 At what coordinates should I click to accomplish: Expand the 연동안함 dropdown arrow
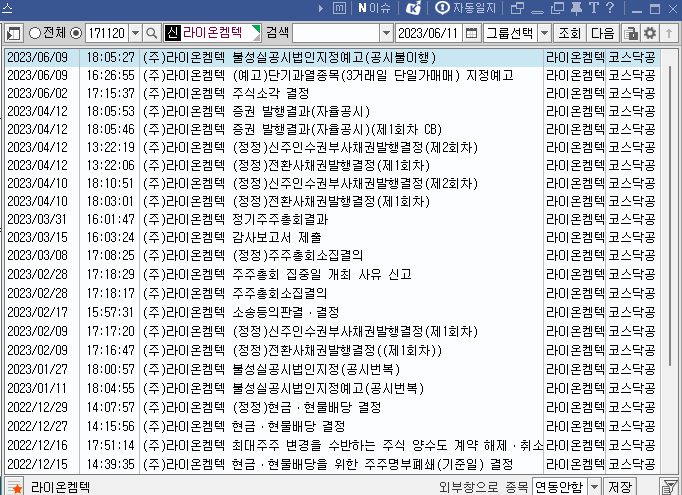pos(594,486)
